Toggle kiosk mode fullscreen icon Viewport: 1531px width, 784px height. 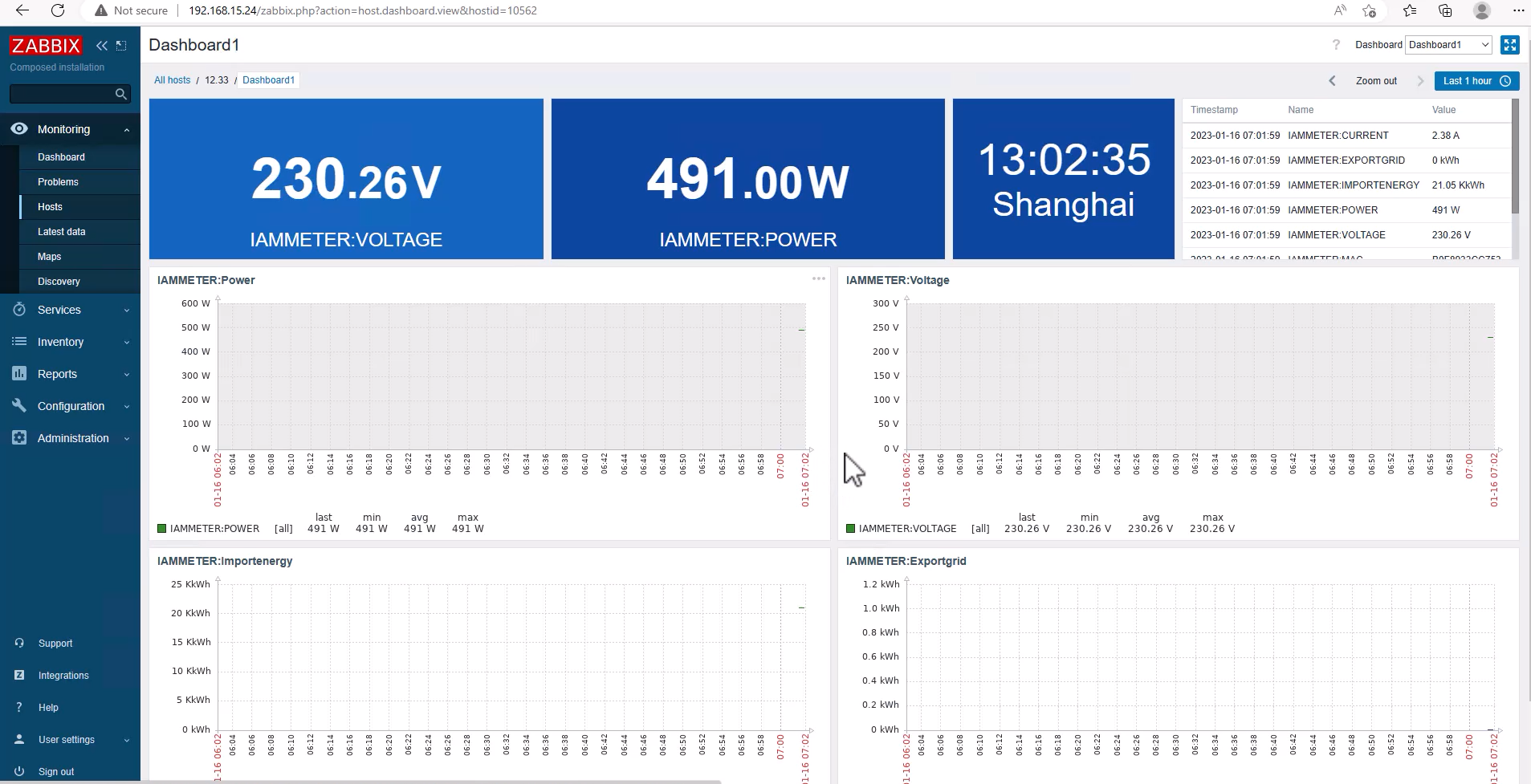[x=1509, y=45]
